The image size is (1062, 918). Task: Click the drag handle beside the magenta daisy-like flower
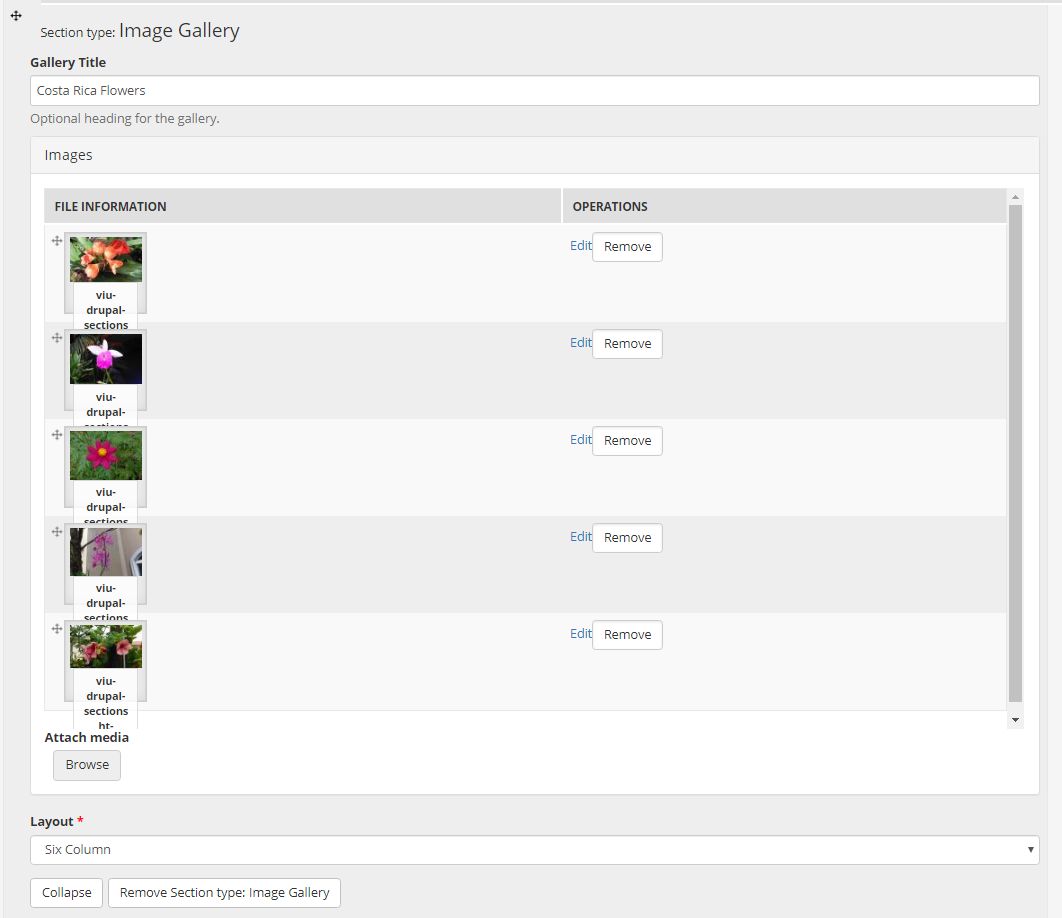pyautogui.click(x=57, y=434)
